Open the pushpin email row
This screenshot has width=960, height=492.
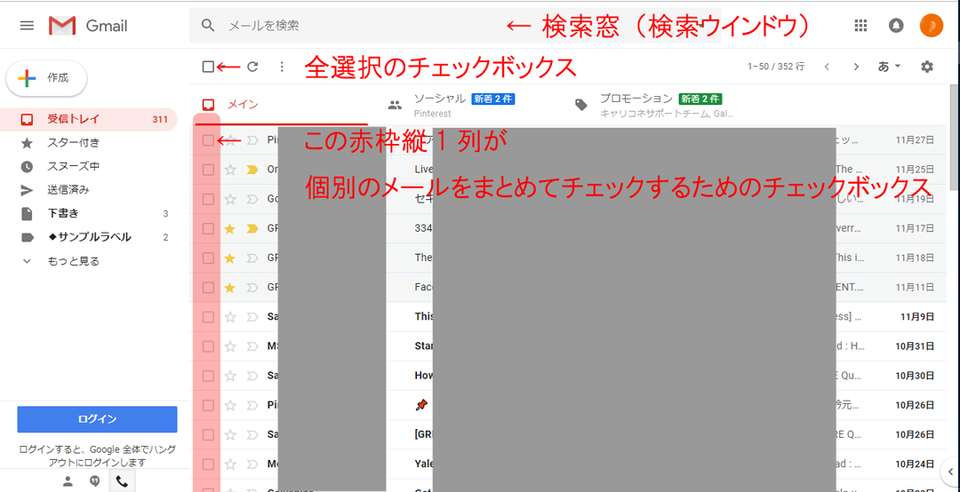567,405
